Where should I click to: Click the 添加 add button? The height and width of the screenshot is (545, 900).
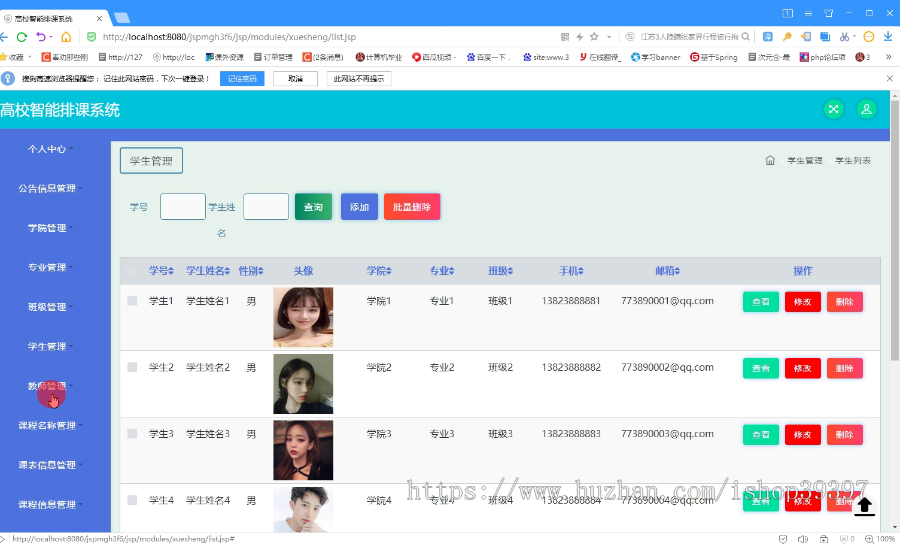pyautogui.click(x=359, y=207)
